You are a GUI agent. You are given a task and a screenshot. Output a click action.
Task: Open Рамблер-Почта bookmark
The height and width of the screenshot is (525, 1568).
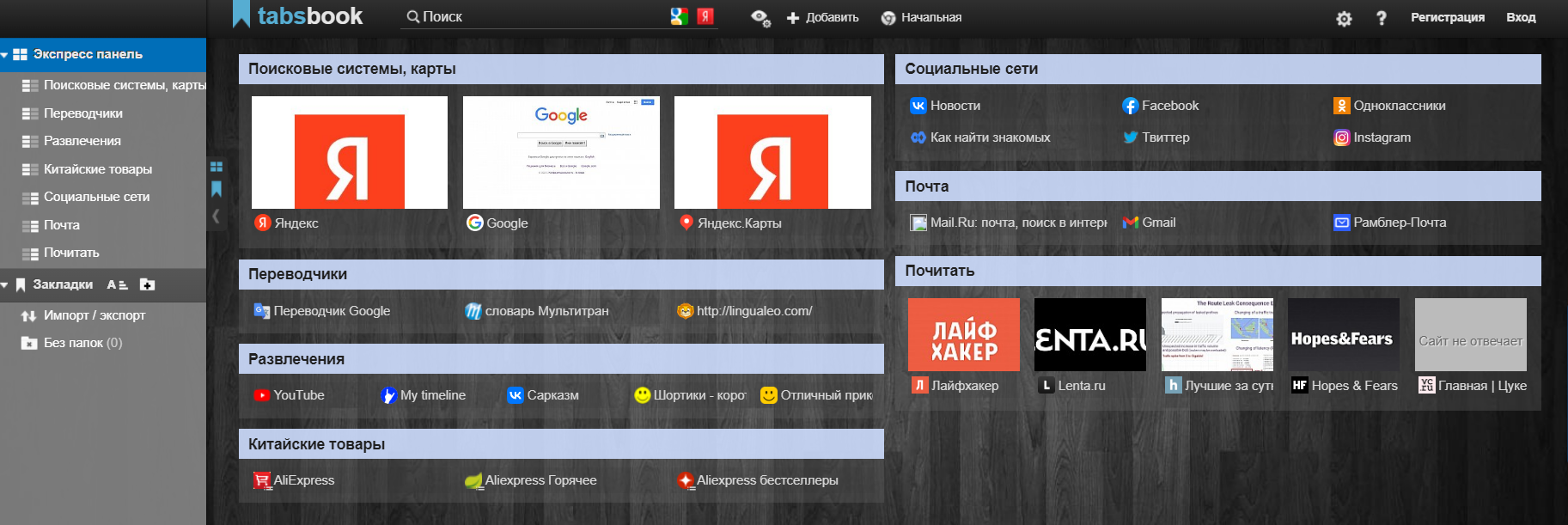click(1390, 223)
